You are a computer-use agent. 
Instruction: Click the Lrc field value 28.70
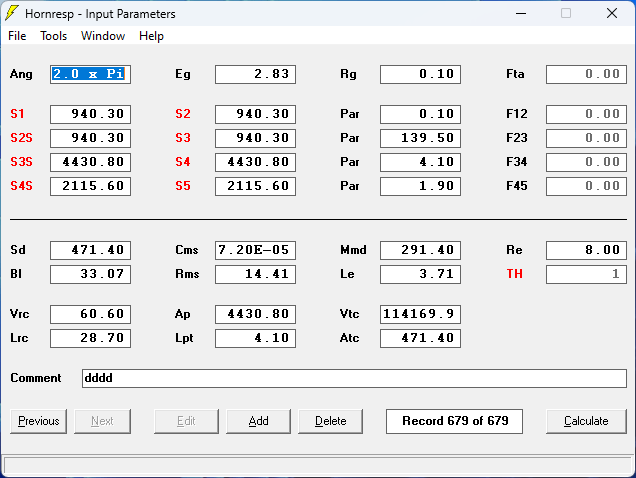(x=90, y=338)
